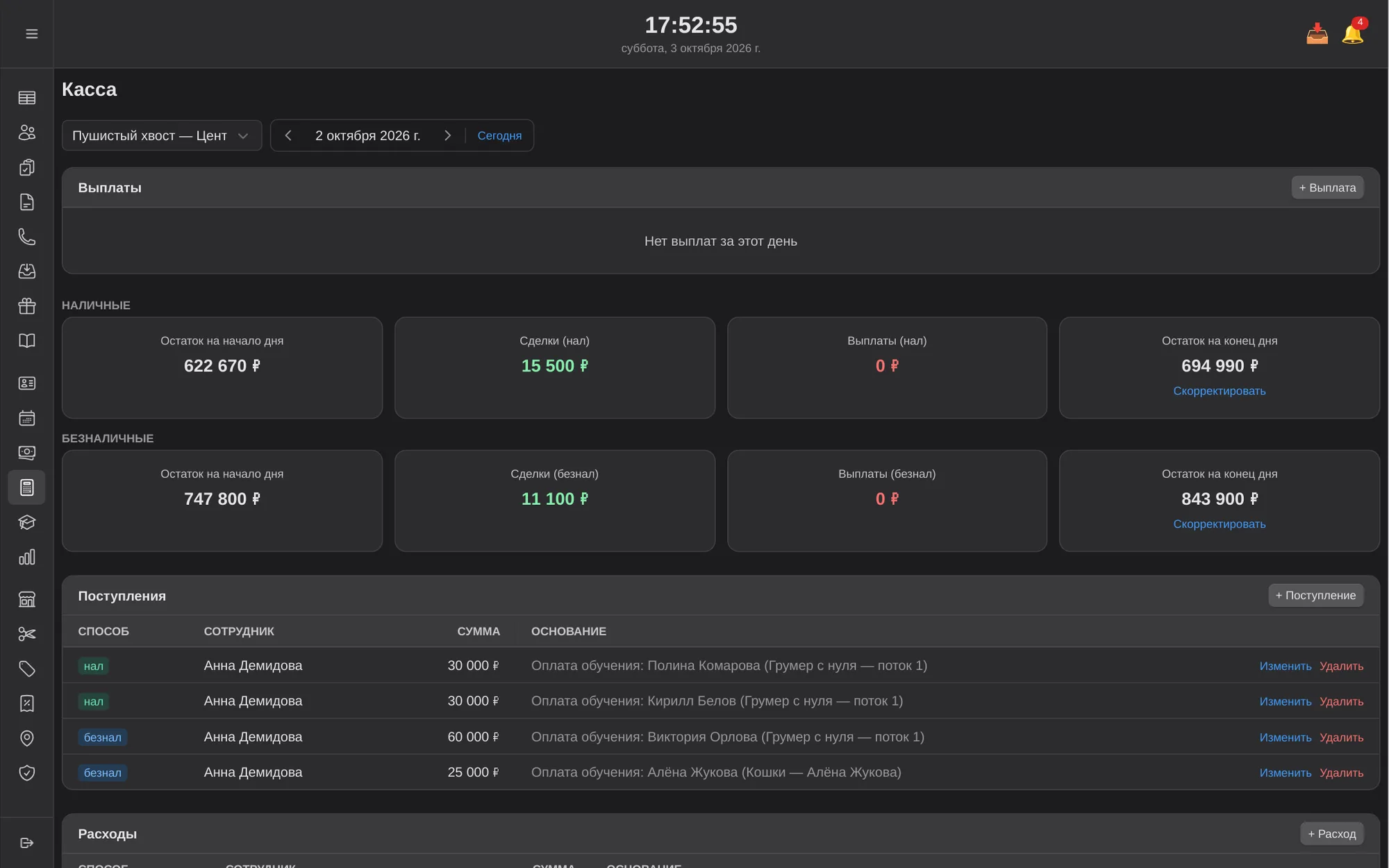Click the + Расход button
1389x868 pixels.
click(x=1331, y=834)
